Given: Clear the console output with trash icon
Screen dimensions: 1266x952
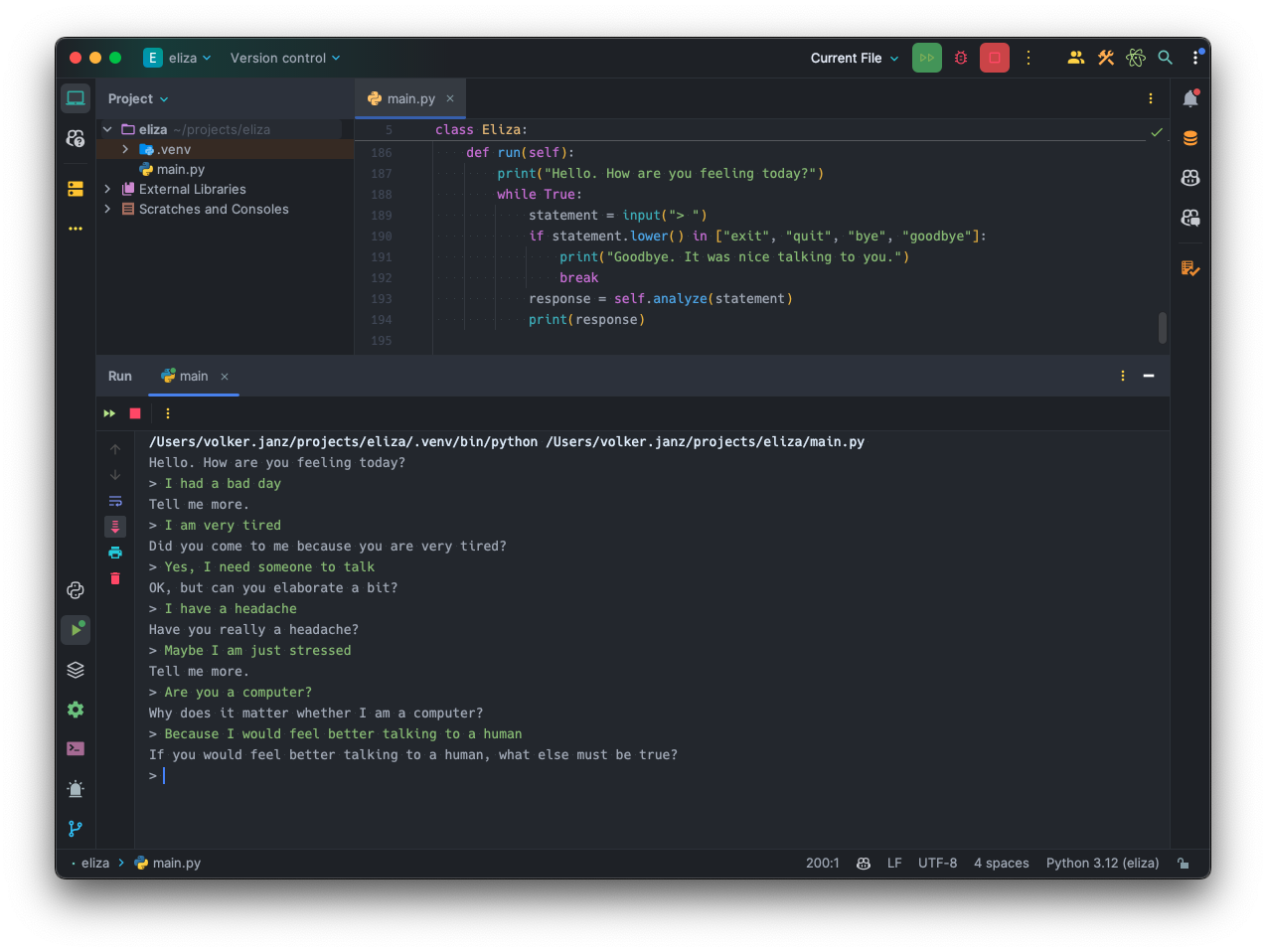Looking at the screenshot, I should click(115, 577).
